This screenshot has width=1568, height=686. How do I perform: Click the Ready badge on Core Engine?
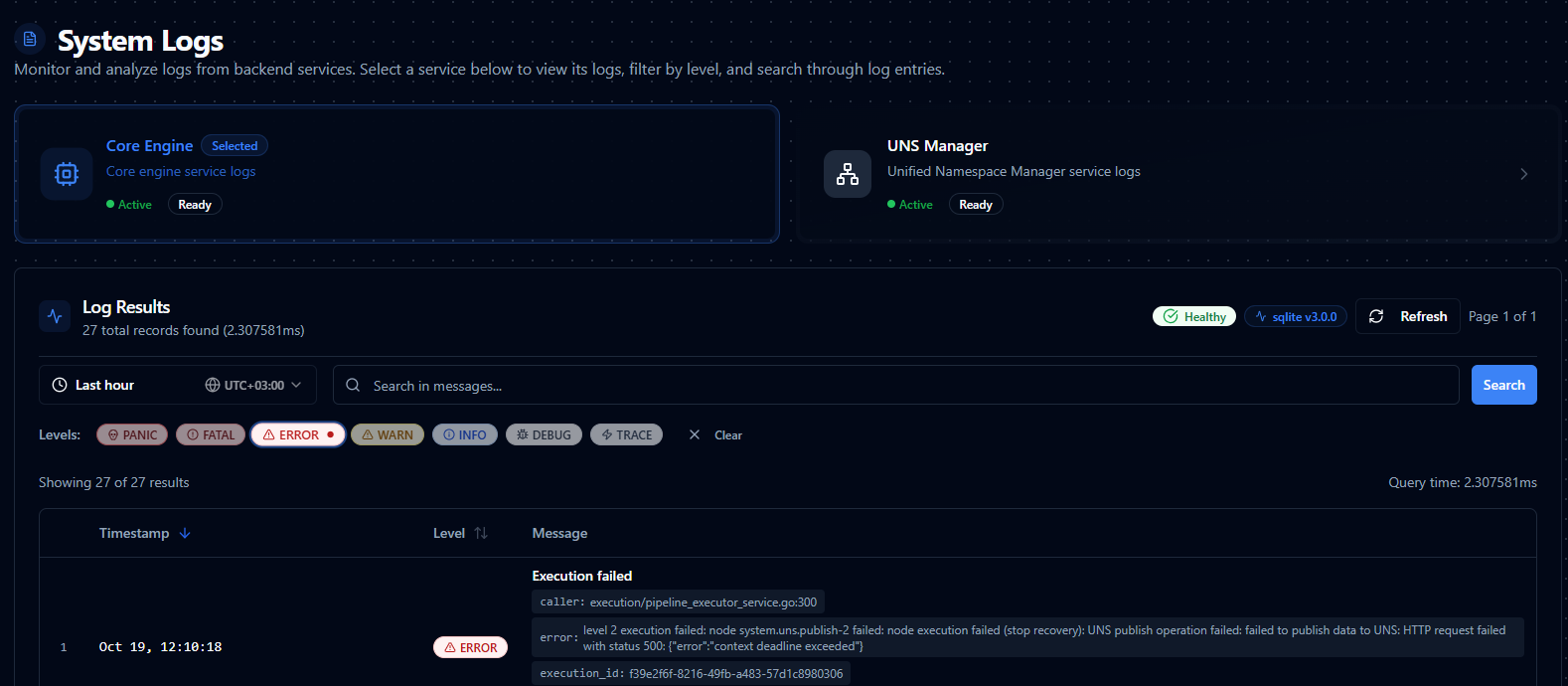pyautogui.click(x=195, y=204)
